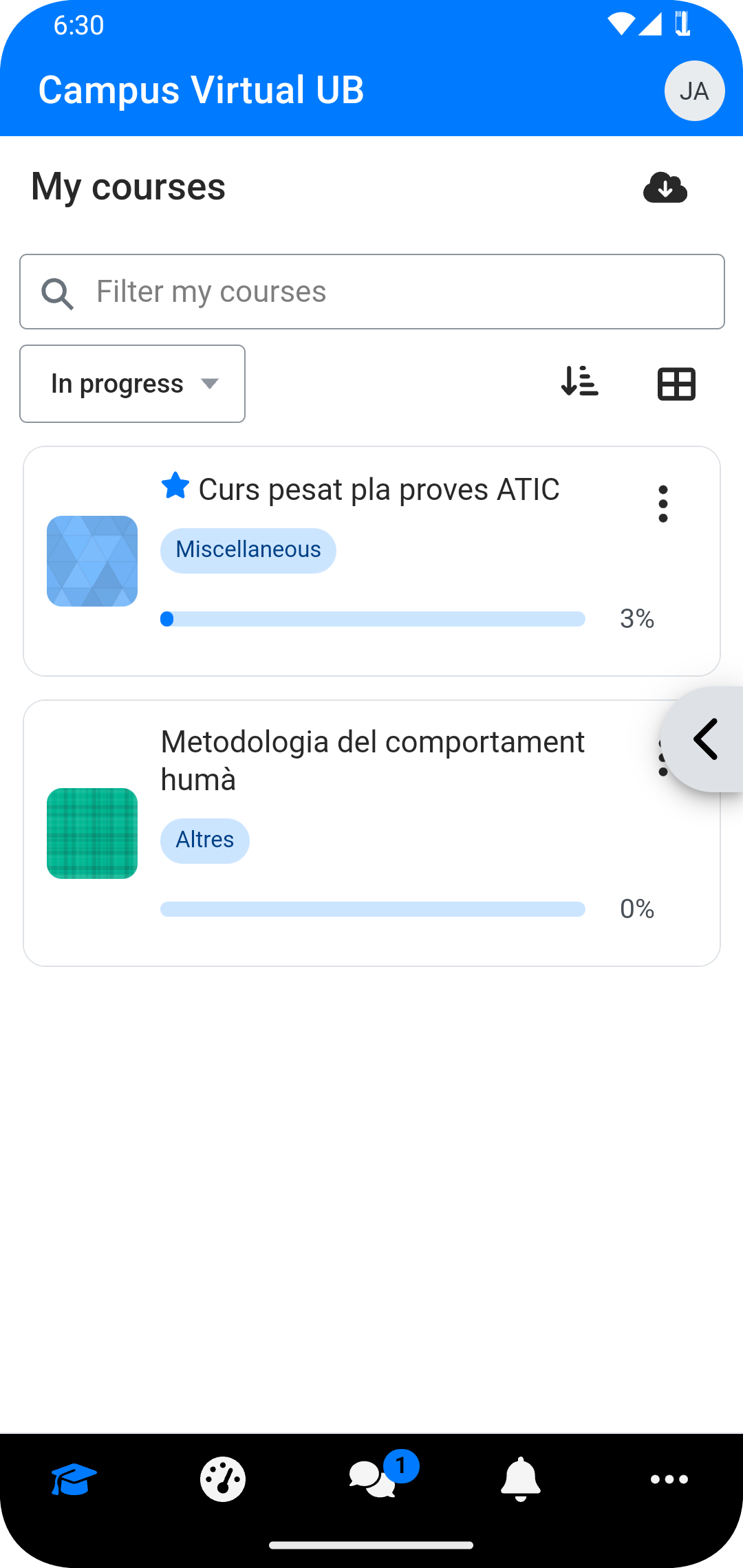
Task: Tap the green Metodologia course thumbnail
Action: click(92, 834)
